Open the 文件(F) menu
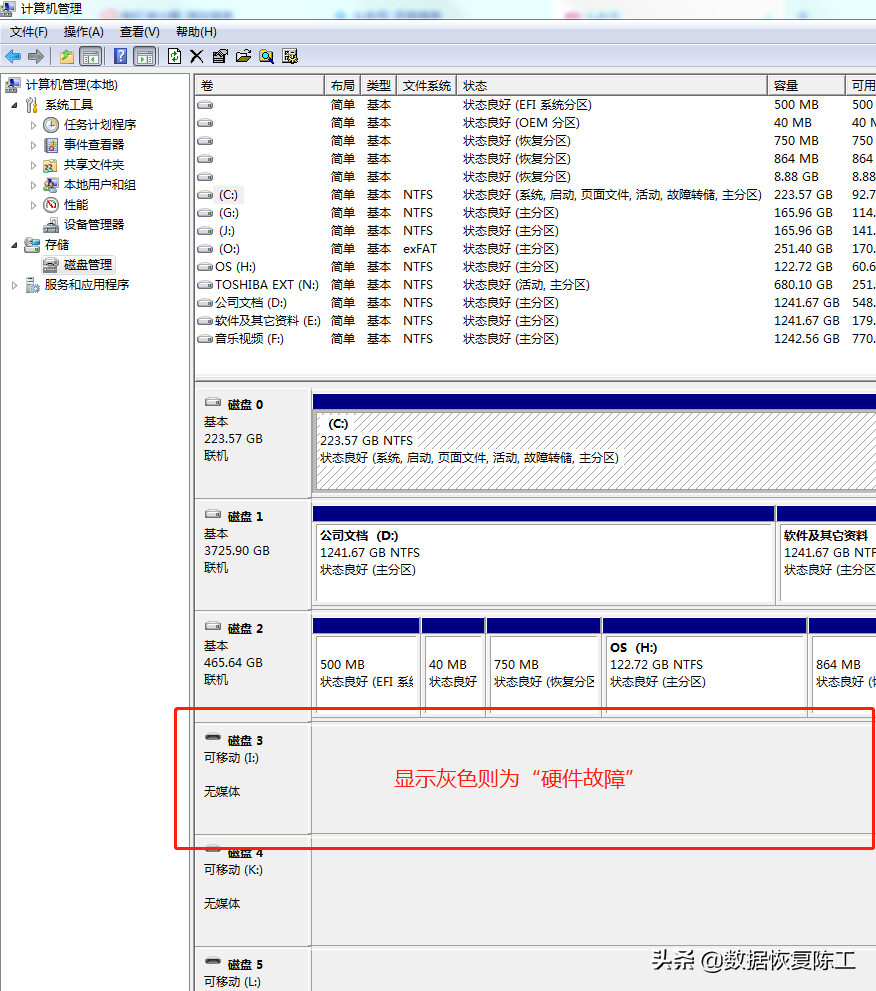This screenshot has height=991, width=876. click(x=28, y=32)
